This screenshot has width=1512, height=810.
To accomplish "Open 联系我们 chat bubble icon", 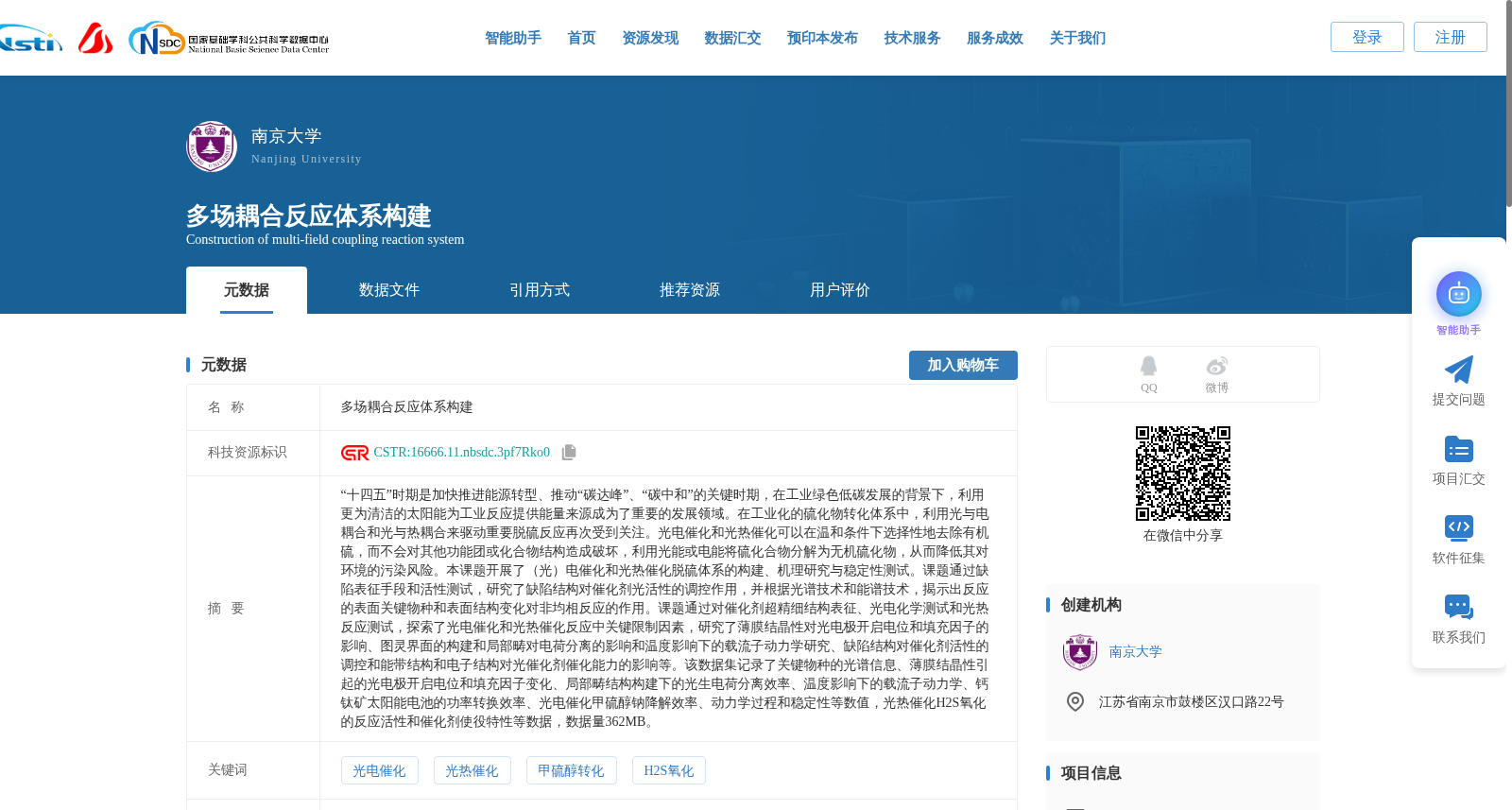I will click(1459, 607).
